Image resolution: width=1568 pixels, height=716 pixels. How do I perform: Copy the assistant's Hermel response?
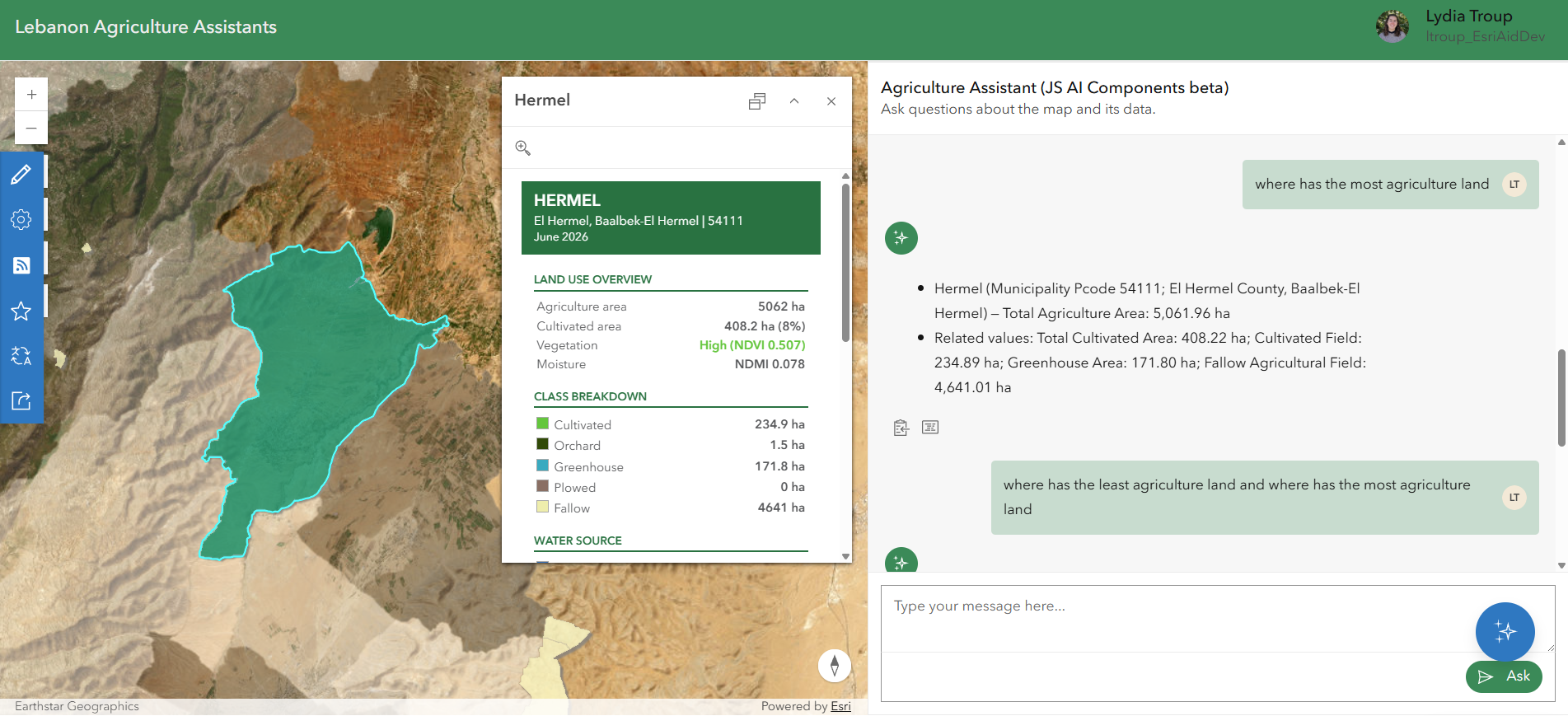[901, 428]
